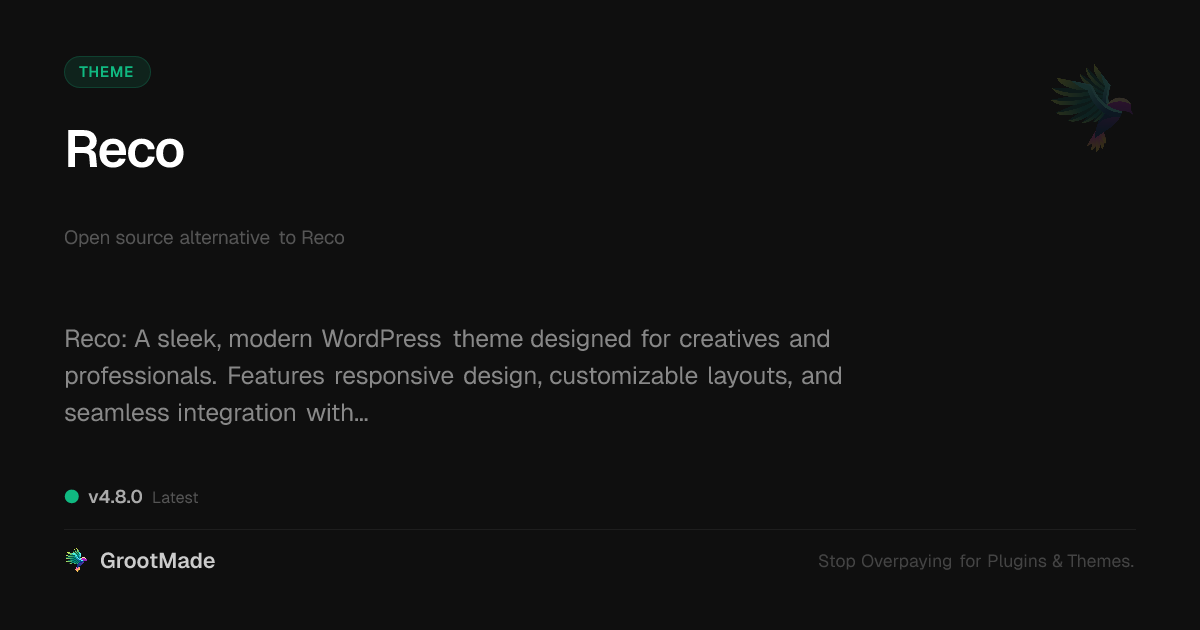Click the 'Open source alternative' subtitle text
This screenshot has width=1200, height=630.
point(167,238)
